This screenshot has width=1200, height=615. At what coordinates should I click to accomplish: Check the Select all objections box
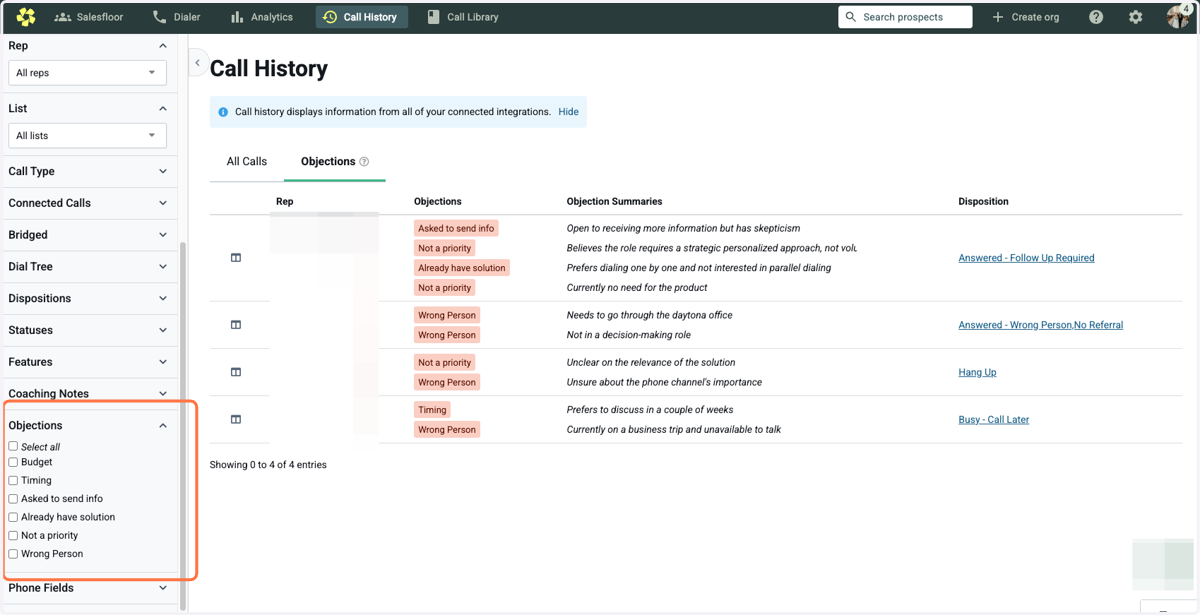pyautogui.click(x=13, y=446)
